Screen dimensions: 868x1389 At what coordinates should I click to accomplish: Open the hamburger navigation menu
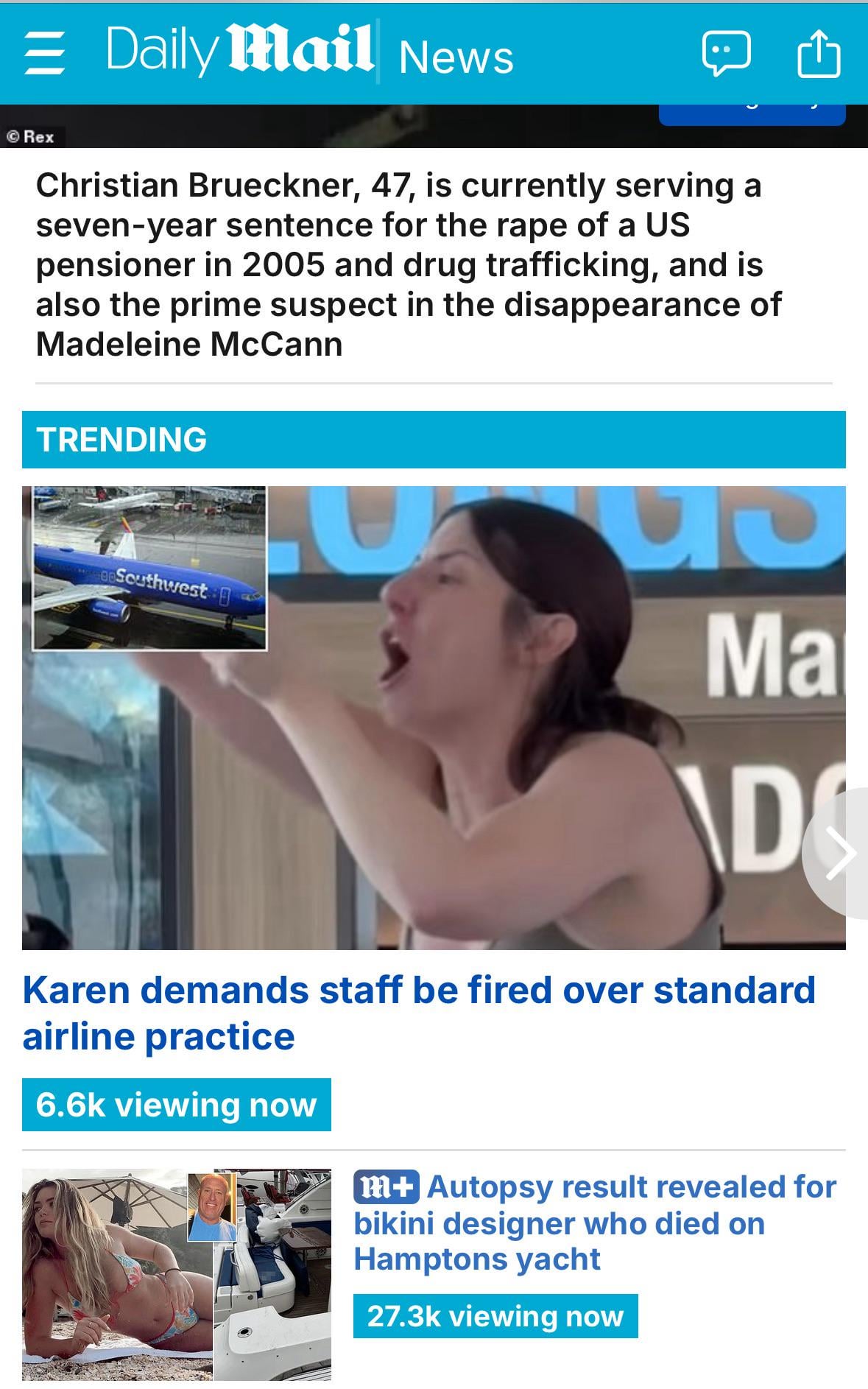(45, 54)
